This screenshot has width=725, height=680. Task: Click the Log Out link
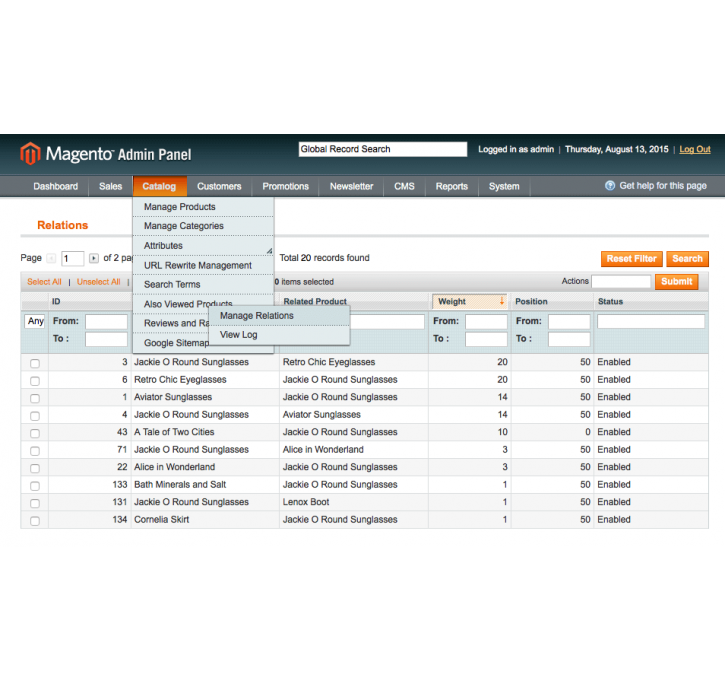click(694, 149)
